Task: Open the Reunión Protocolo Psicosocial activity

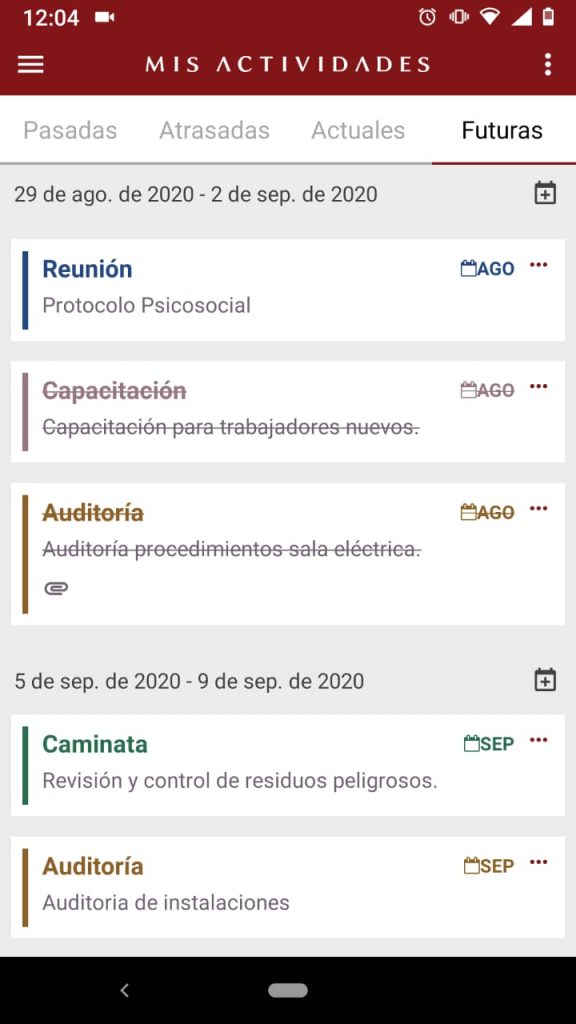Action: pos(288,290)
